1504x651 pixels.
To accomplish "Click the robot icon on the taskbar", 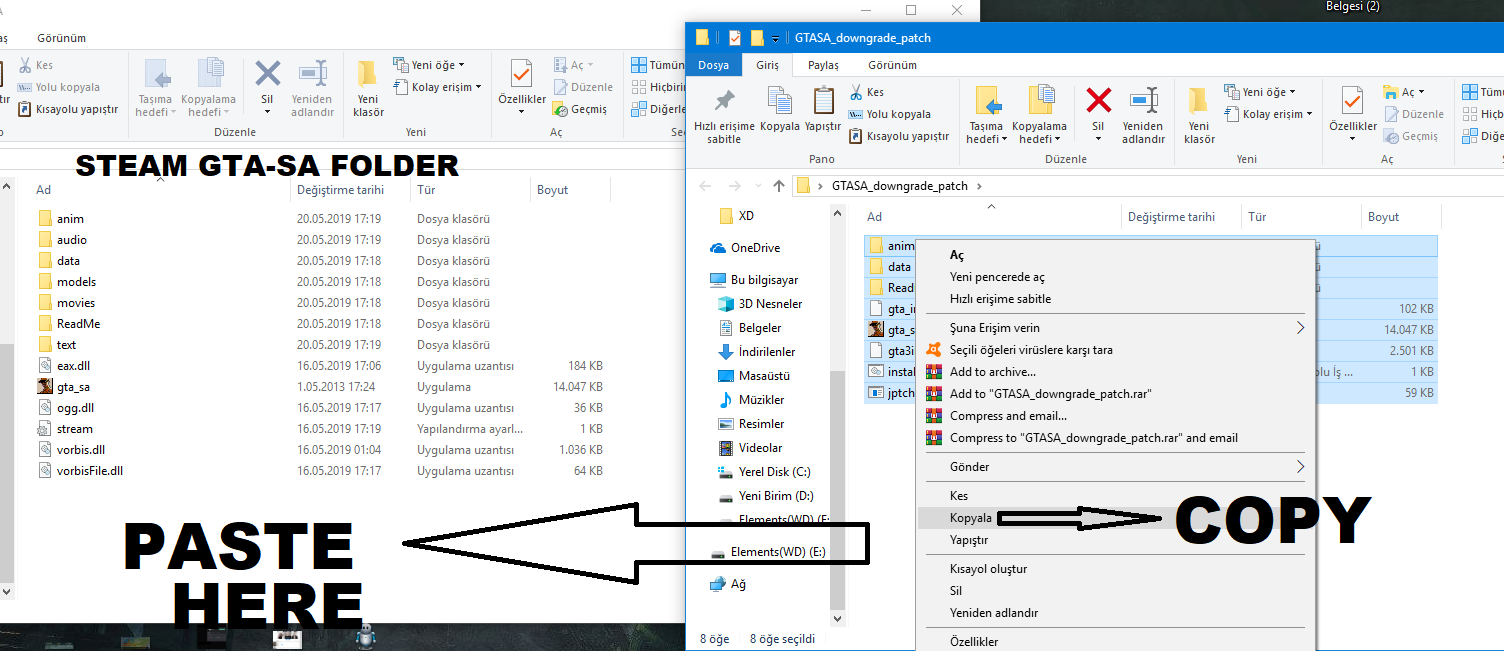I will click(367, 636).
